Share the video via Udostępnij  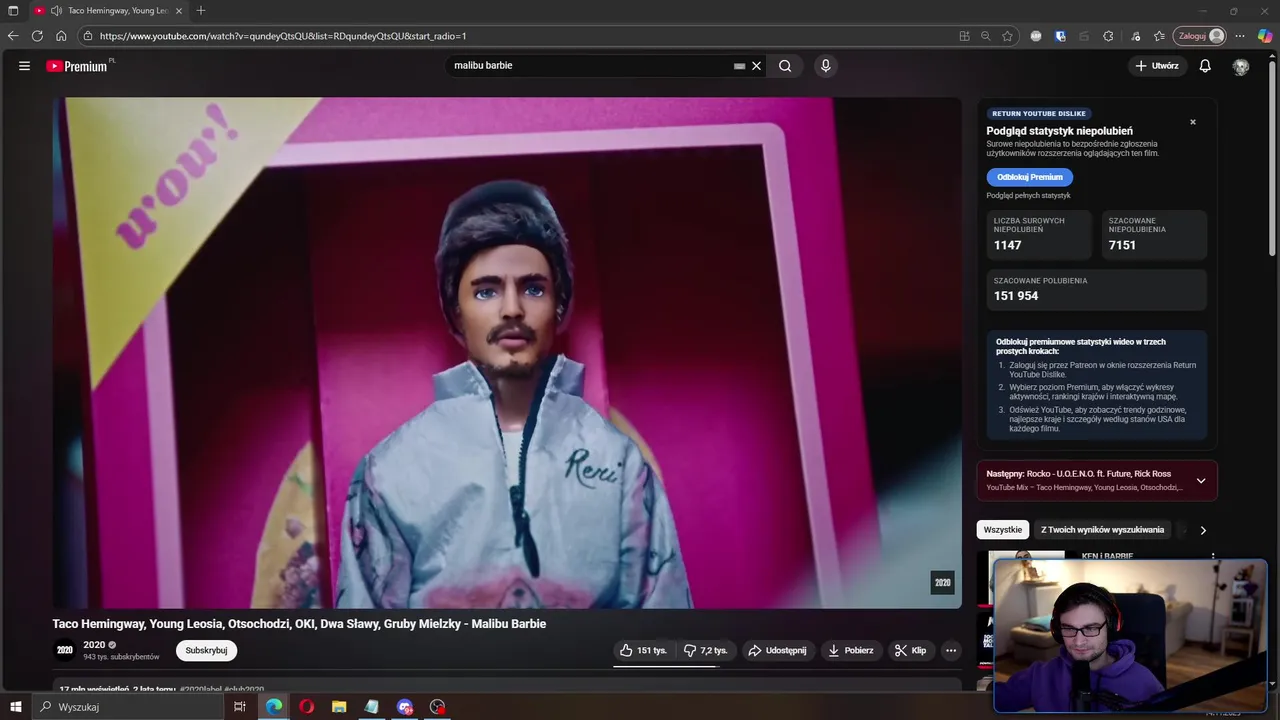point(777,650)
